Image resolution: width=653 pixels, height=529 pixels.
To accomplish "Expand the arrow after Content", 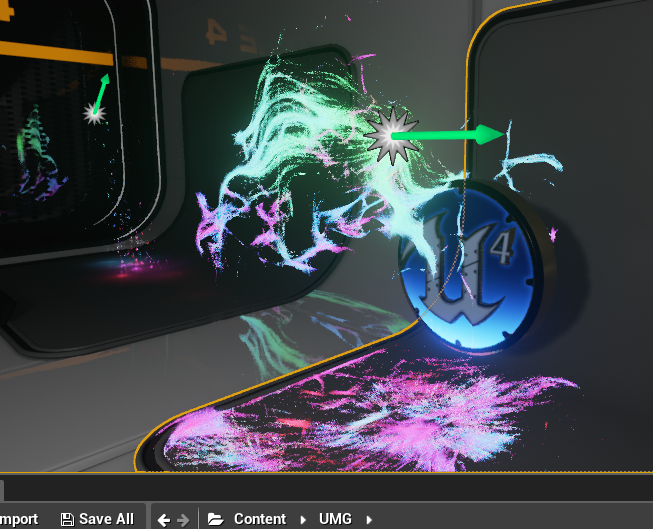I will pyautogui.click(x=303, y=520).
